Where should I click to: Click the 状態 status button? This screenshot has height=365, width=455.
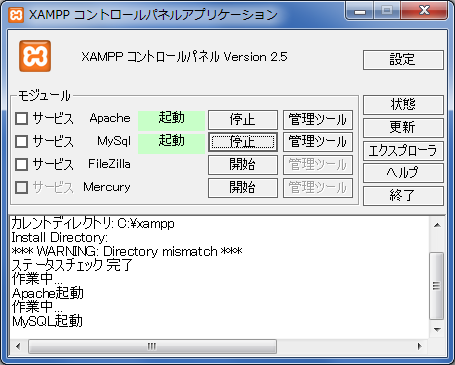click(x=403, y=105)
